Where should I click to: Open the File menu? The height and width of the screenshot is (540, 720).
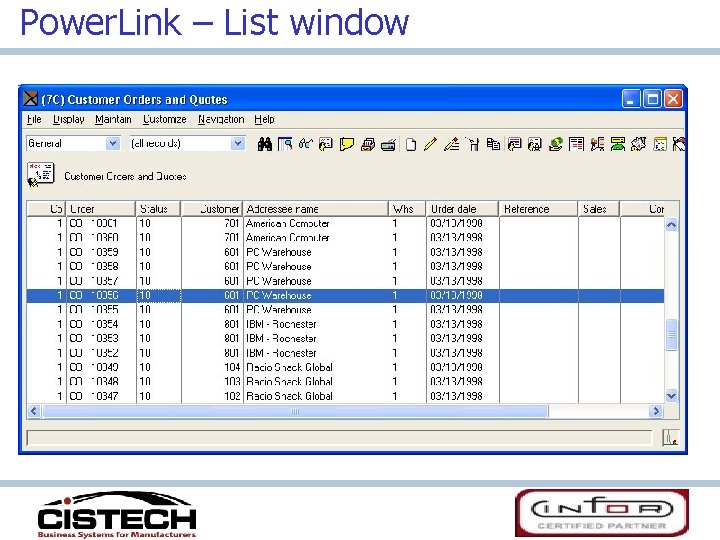[34, 119]
